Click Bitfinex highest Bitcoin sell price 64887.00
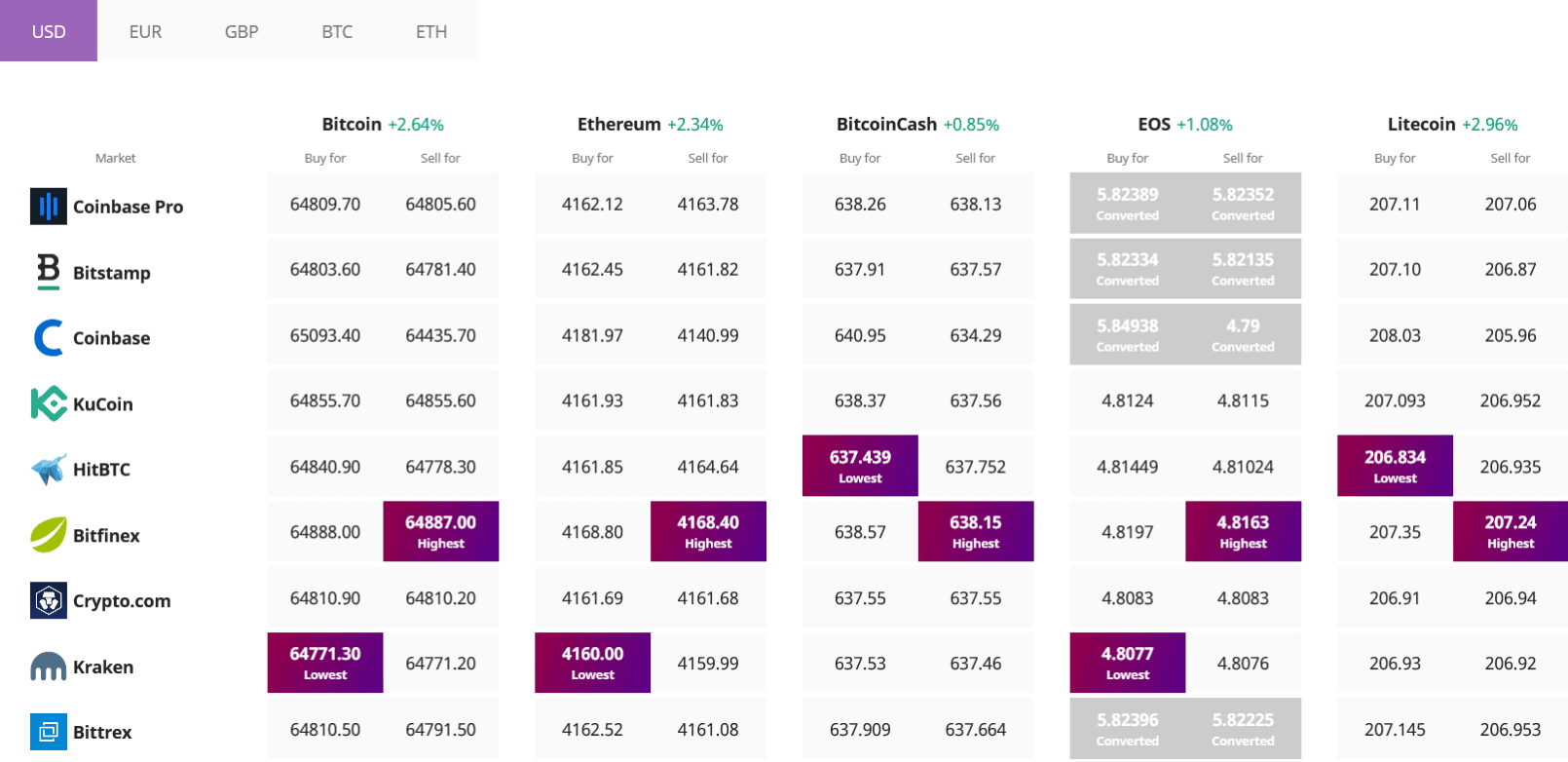The width and height of the screenshot is (1568, 762). (440, 531)
